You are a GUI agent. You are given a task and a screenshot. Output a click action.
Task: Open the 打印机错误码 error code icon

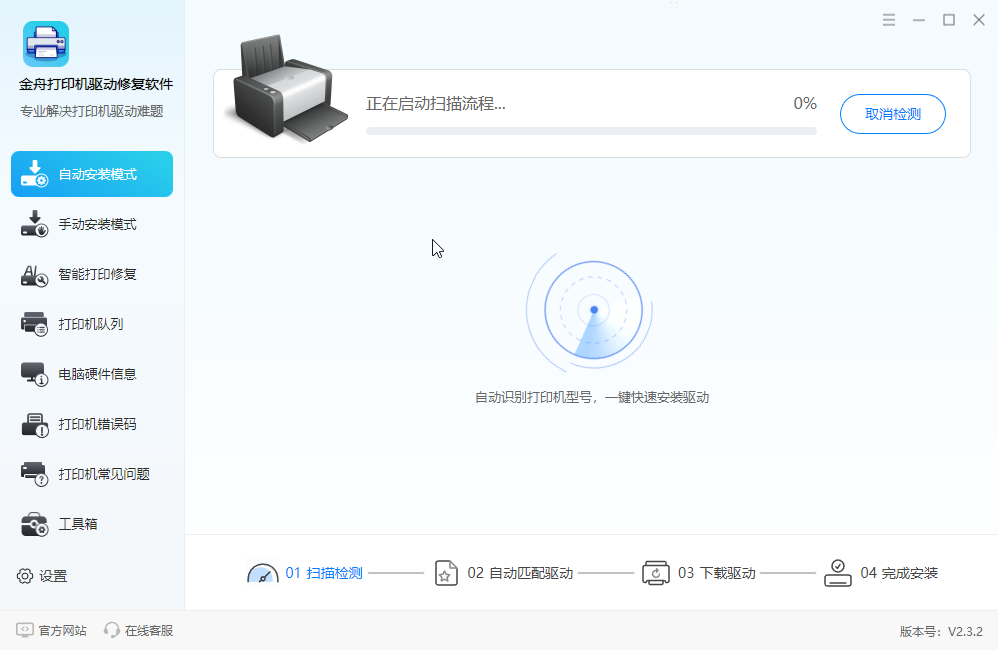click(x=34, y=424)
